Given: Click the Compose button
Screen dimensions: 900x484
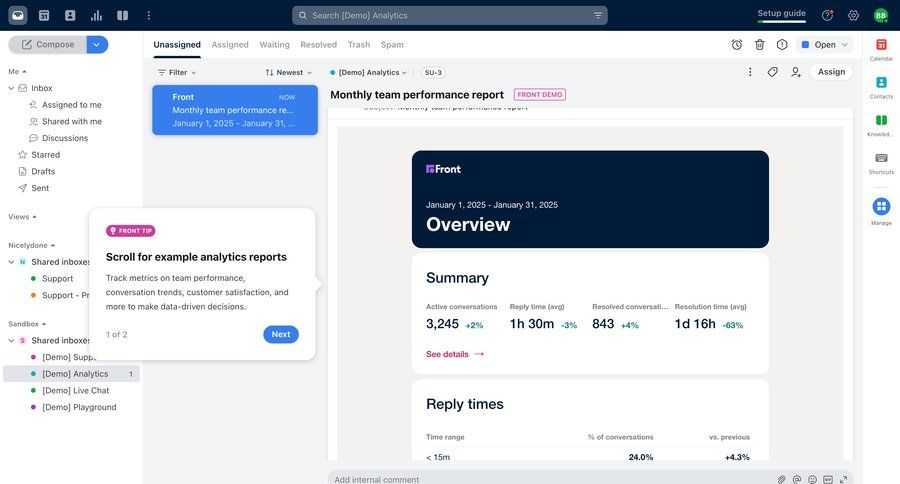Looking at the screenshot, I should (x=48, y=44).
